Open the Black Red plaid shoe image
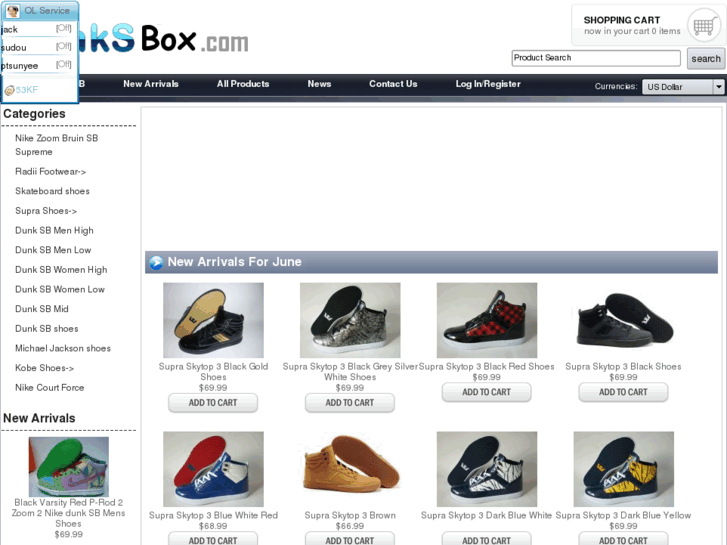Screen dimensions: 727x545 coord(487,321)
